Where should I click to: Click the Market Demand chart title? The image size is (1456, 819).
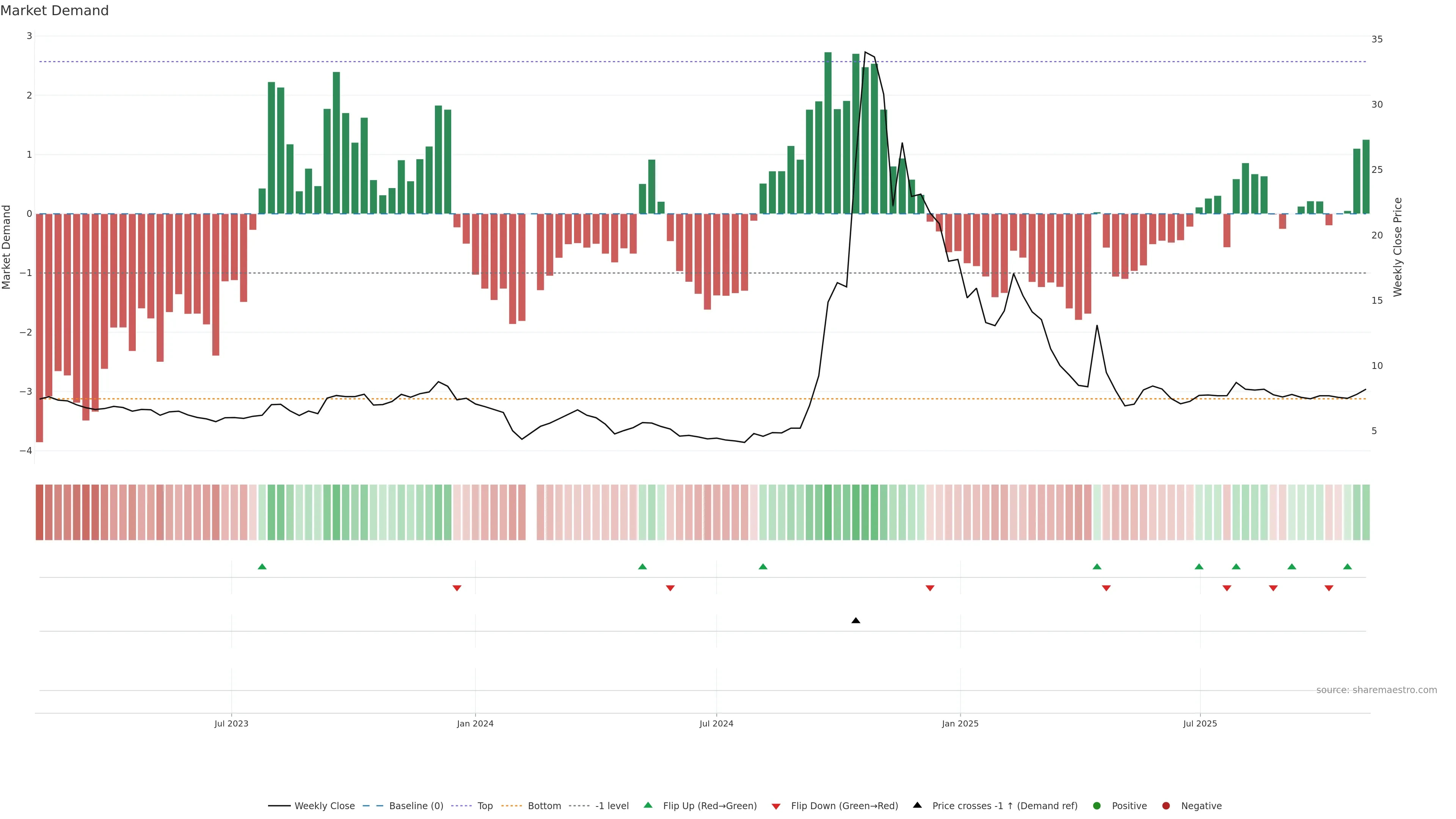pos(54,11)
